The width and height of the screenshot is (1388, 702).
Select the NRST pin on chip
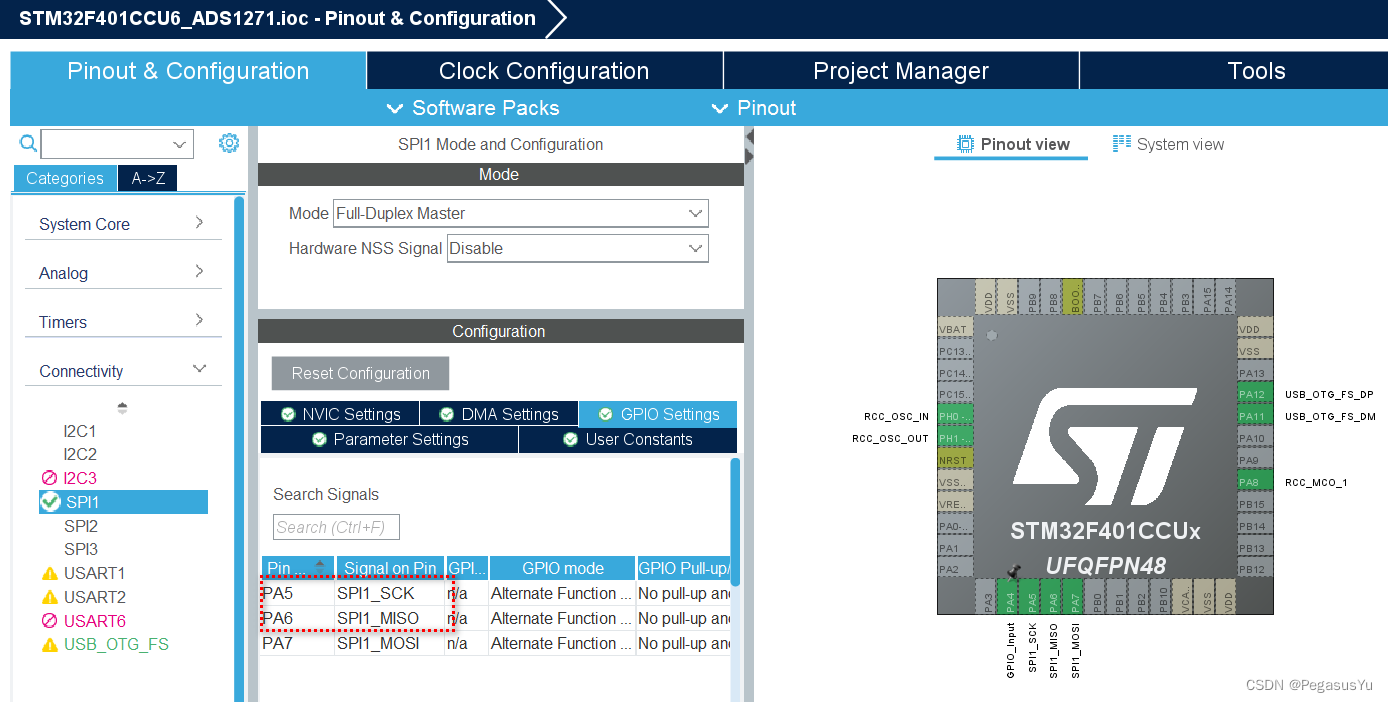(x=955, y=460)
